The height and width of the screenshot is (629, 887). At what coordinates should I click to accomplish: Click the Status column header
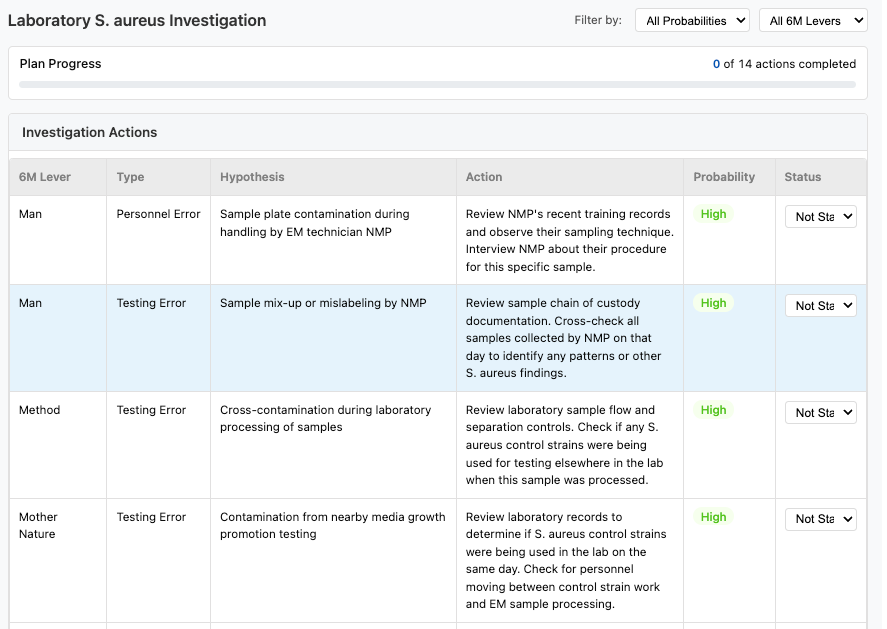coord(802,177)
